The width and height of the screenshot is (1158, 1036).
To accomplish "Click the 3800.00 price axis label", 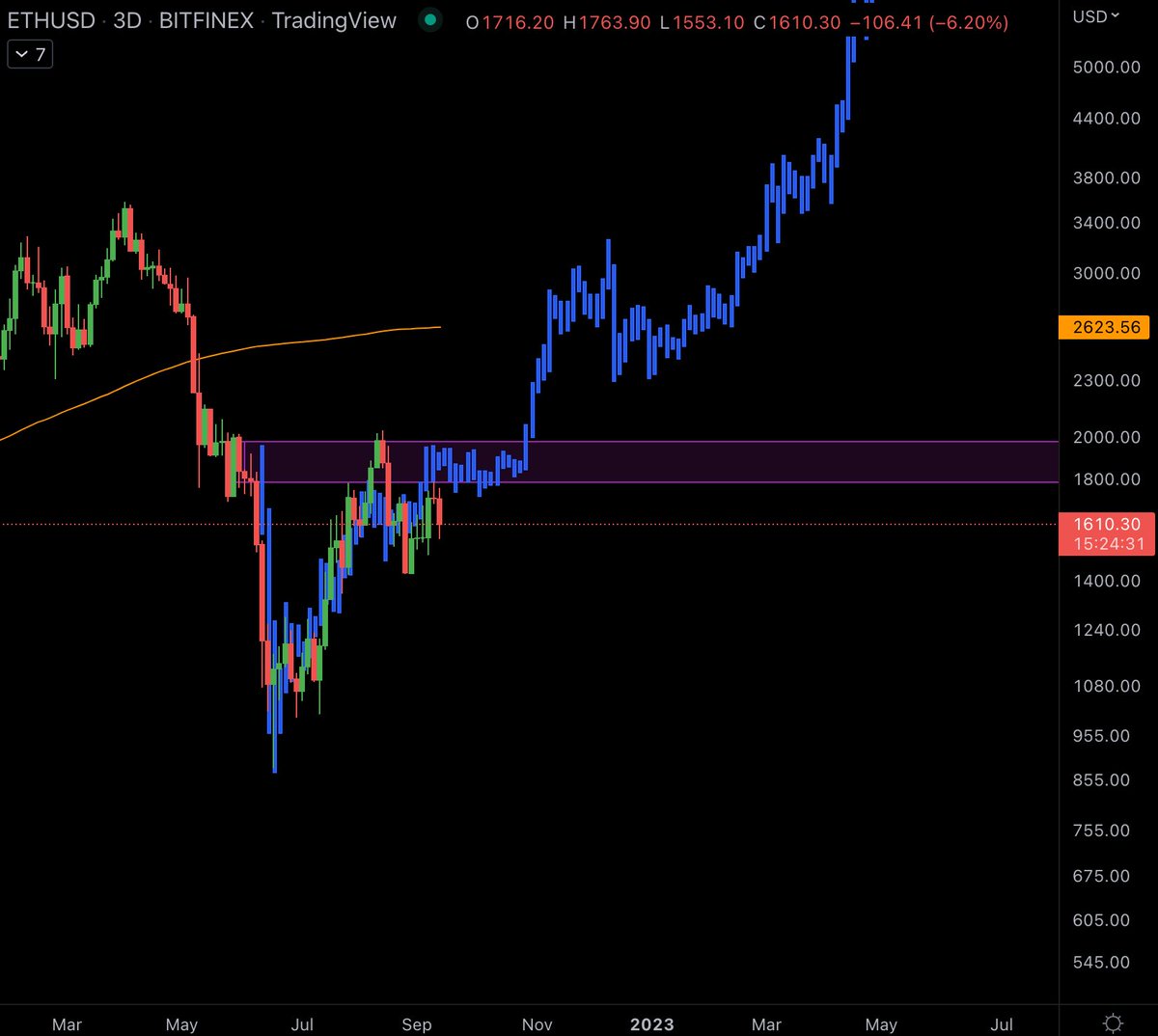I will pos(1106,177).
